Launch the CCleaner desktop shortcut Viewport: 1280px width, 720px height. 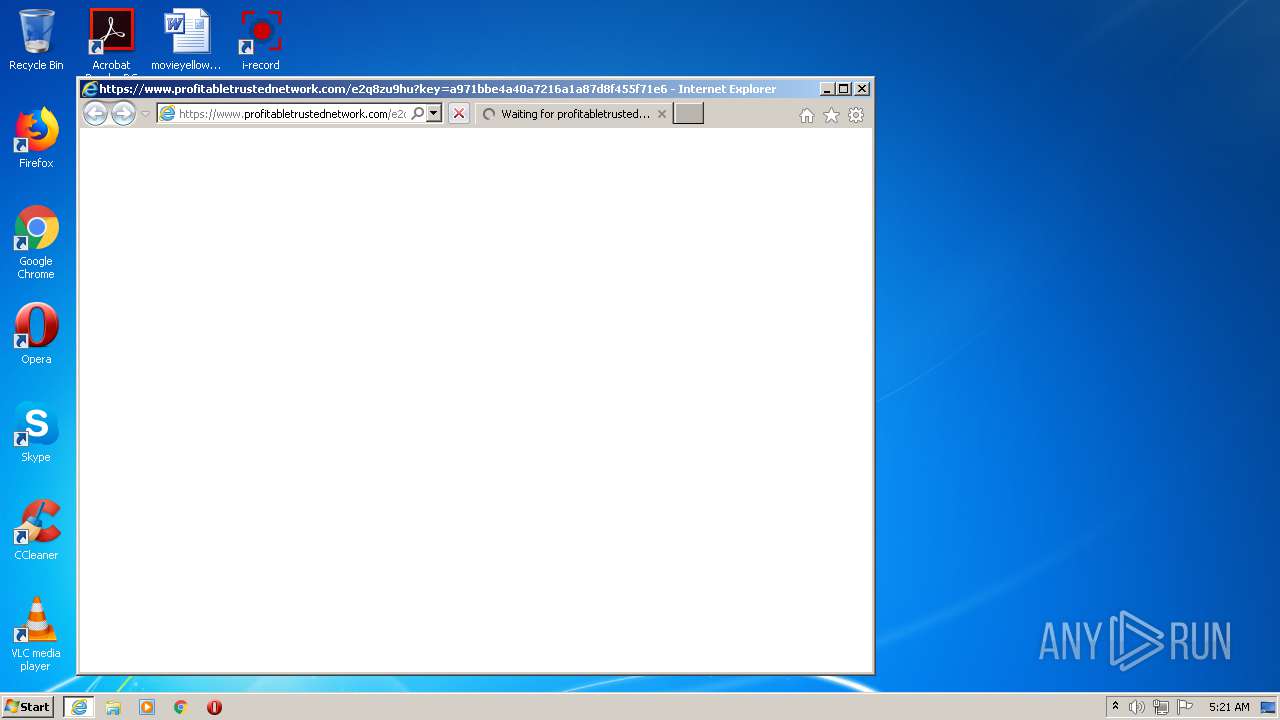[x=36, y=530]
